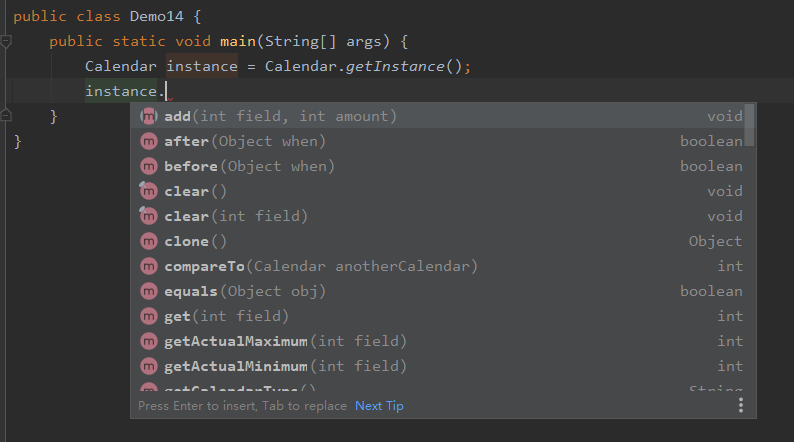Click the method icon beside add

pyautogui.click(x=149, y=116)
